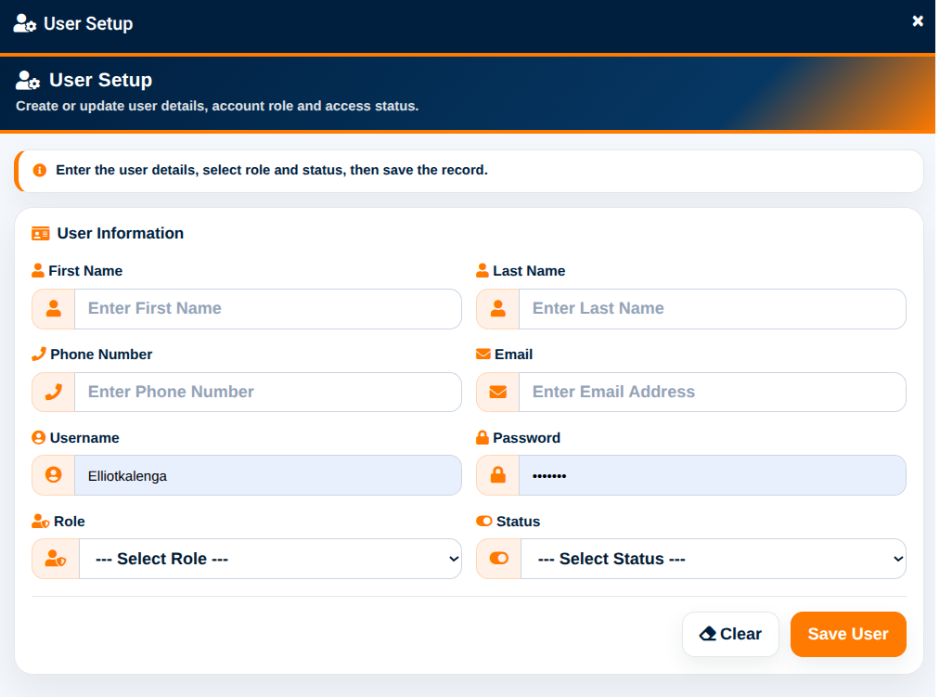Click the instruction text about saving the record
The height and width of the screenshot is (697, 936).
click(x=272, y=170)
